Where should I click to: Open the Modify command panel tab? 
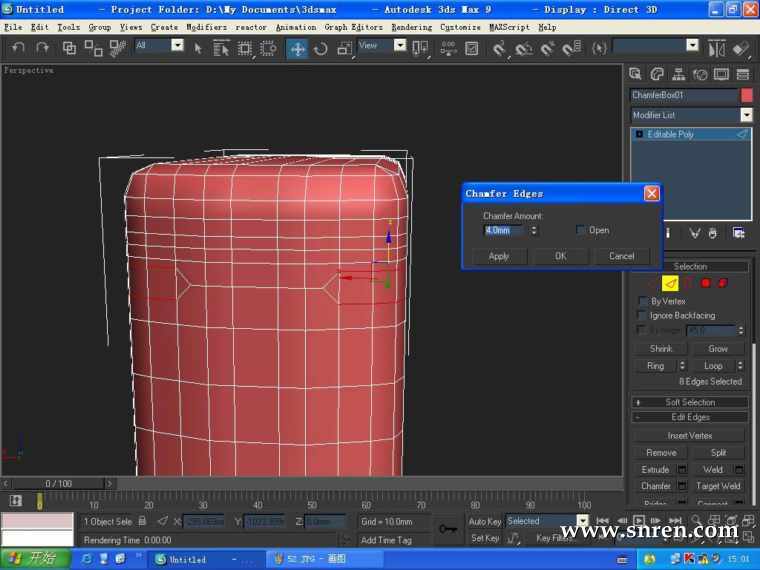[x=657, y=74]
